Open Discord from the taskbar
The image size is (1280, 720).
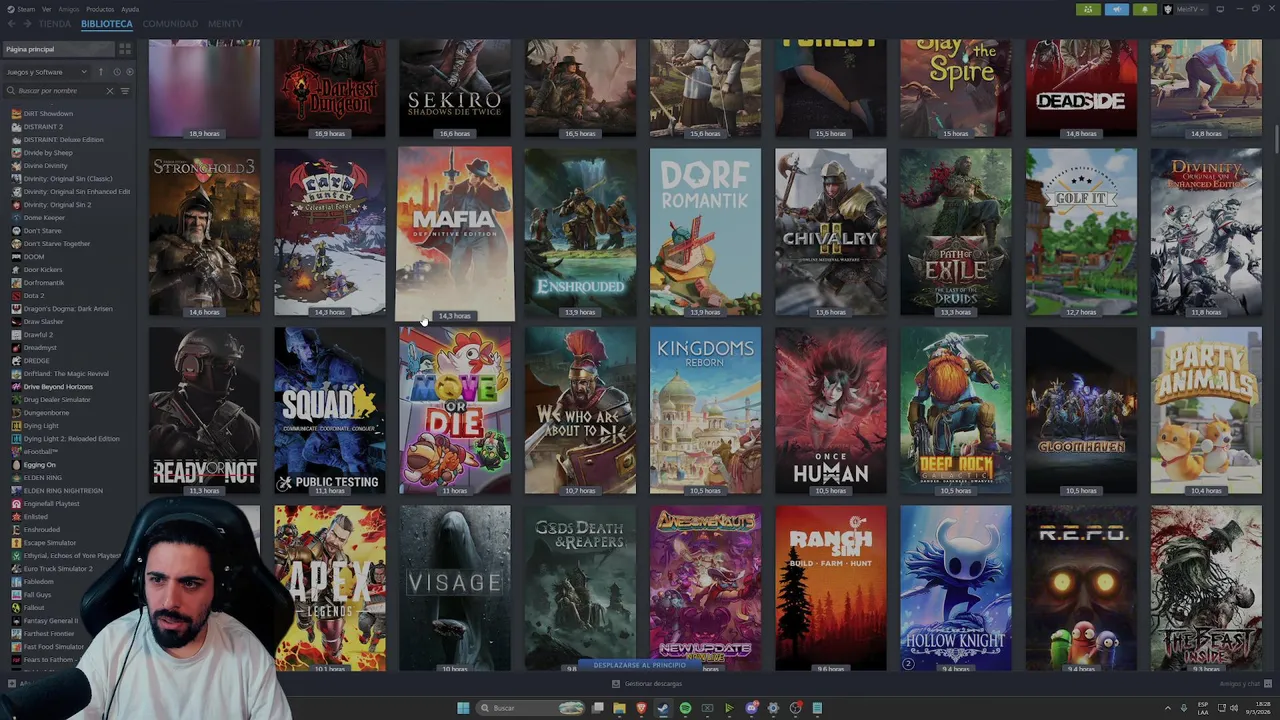click(751, 708)
